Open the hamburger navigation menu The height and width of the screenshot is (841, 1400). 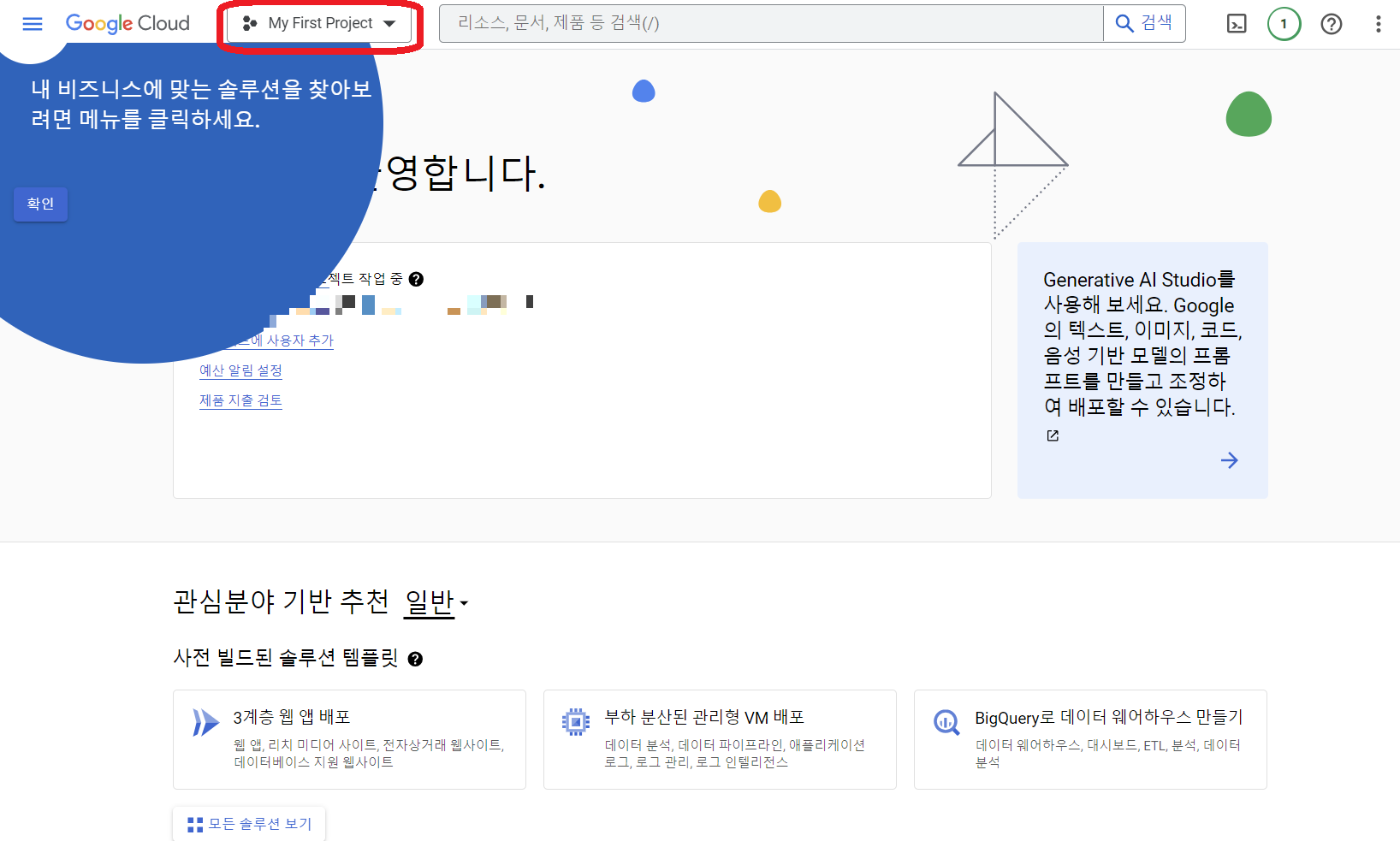33,24
